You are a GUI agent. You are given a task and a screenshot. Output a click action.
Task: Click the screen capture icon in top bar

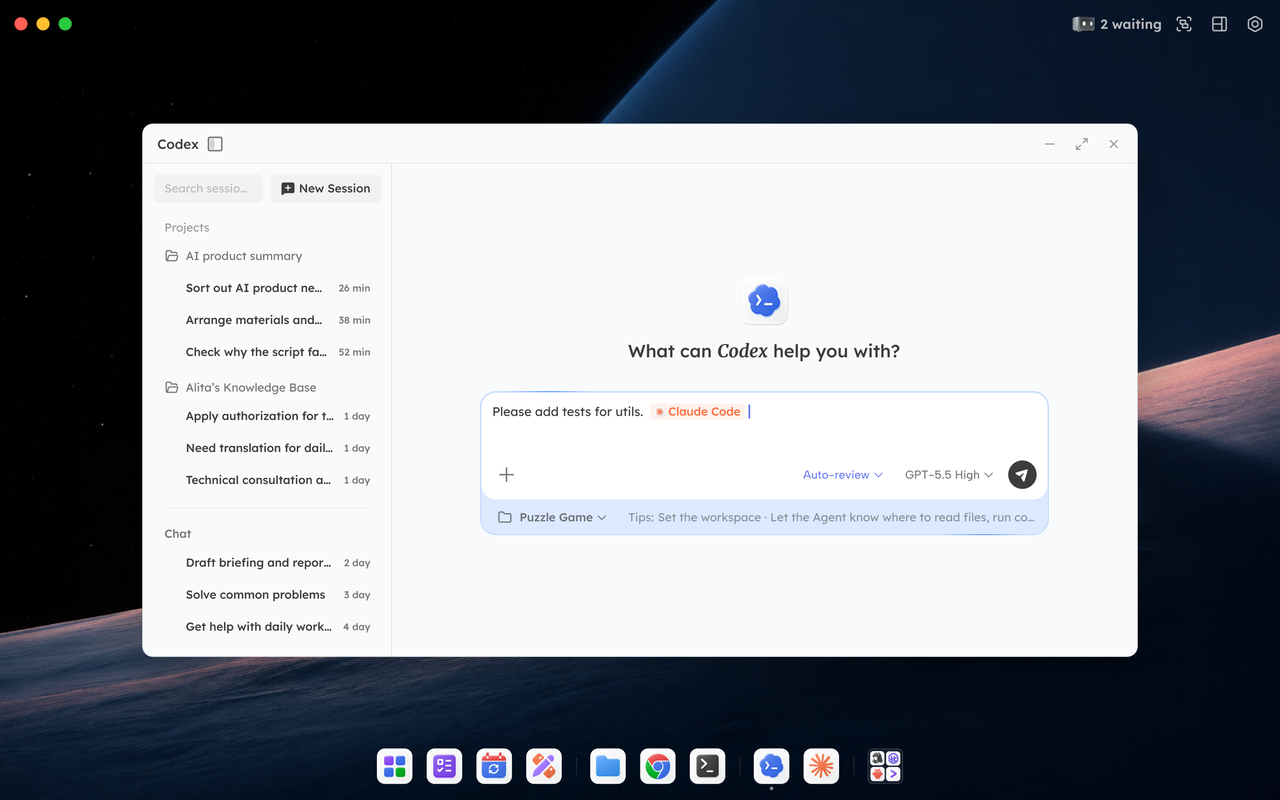pyautogui.click(x=1184, y=24)
